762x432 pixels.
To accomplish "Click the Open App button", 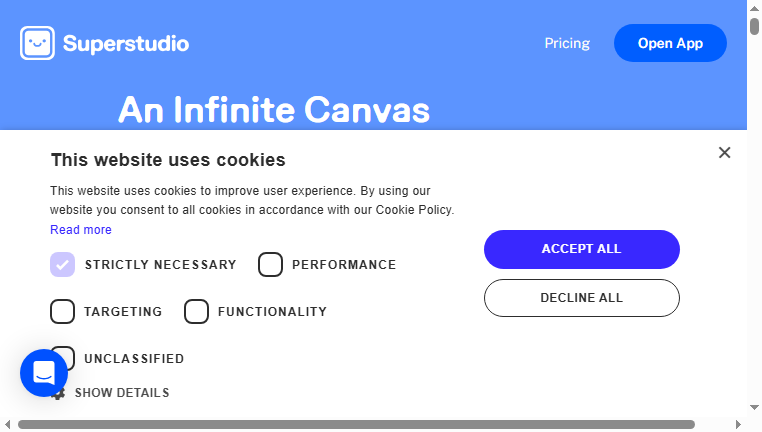I will pos(670,43).
